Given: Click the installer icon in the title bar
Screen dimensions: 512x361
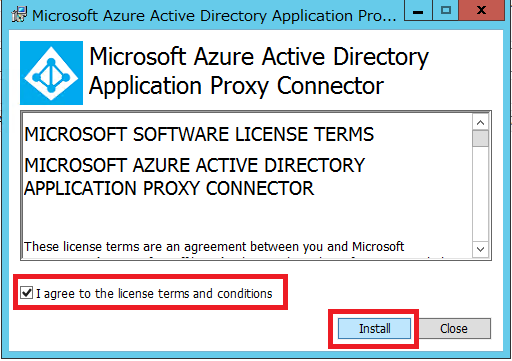Looking at the screenshot, I should coord(19,14).
